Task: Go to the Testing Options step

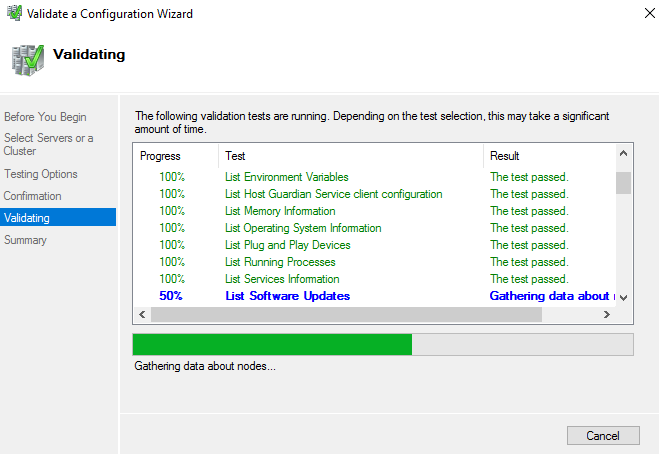Action: 41,174
